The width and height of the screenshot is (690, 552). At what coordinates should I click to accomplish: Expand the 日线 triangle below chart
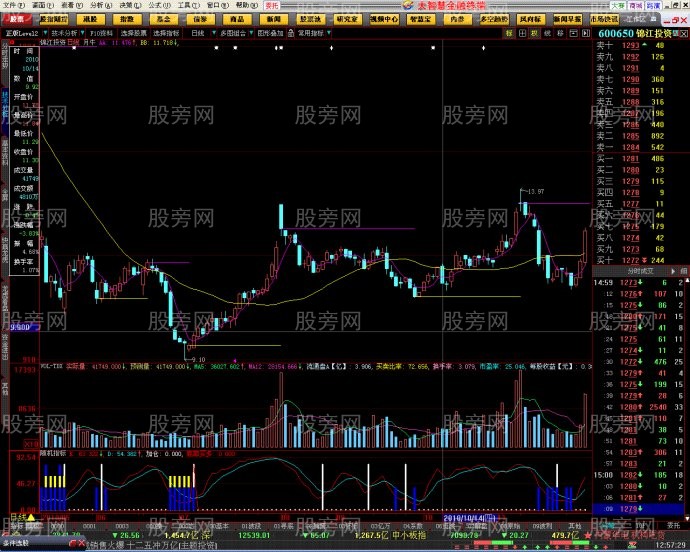(x=31, y=518)
